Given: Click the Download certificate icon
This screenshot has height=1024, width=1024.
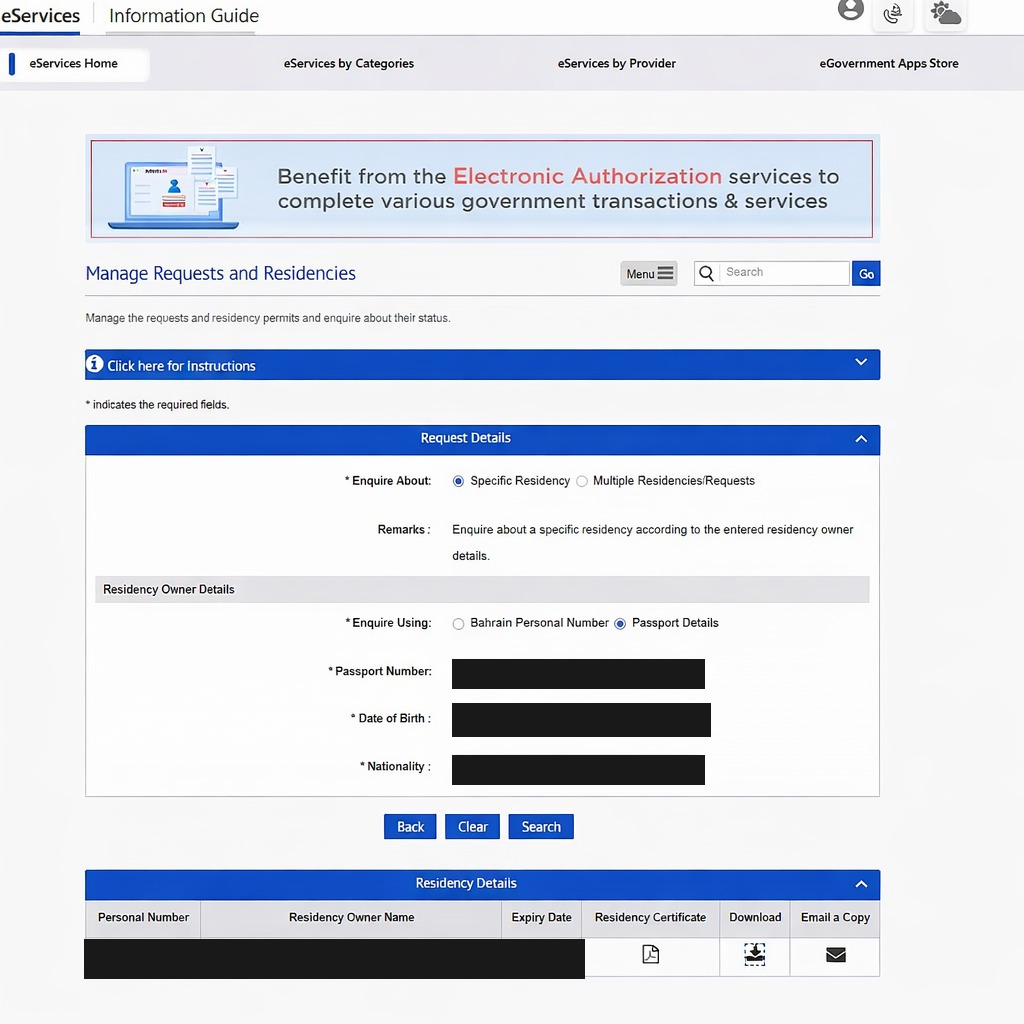Looking at the screenshot, I should coord(755,954).
